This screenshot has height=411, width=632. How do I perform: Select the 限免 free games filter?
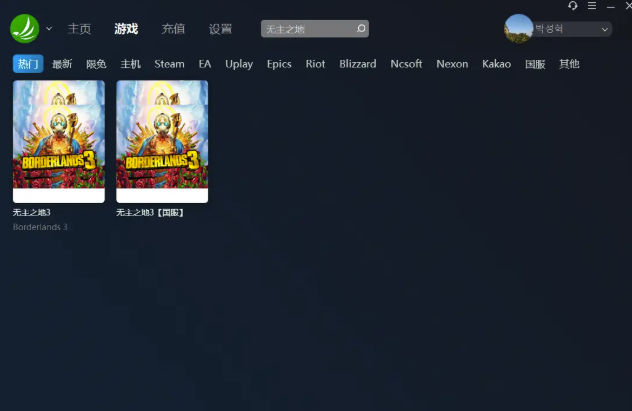click(96, 64)
